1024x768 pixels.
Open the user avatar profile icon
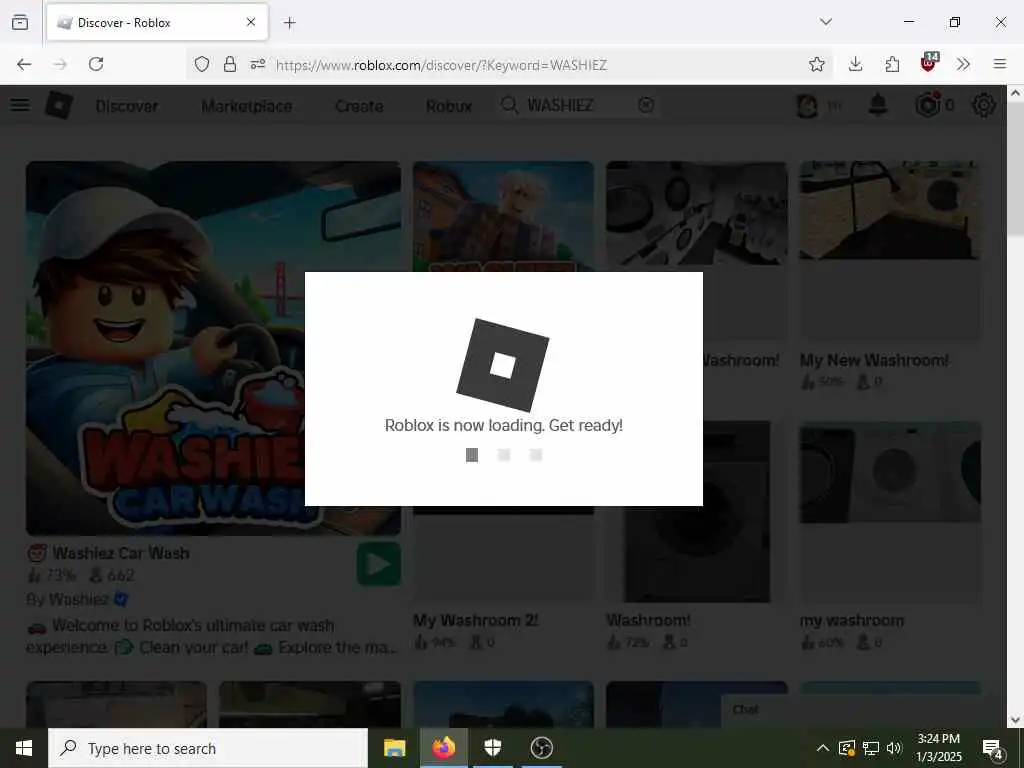point(807,105)
